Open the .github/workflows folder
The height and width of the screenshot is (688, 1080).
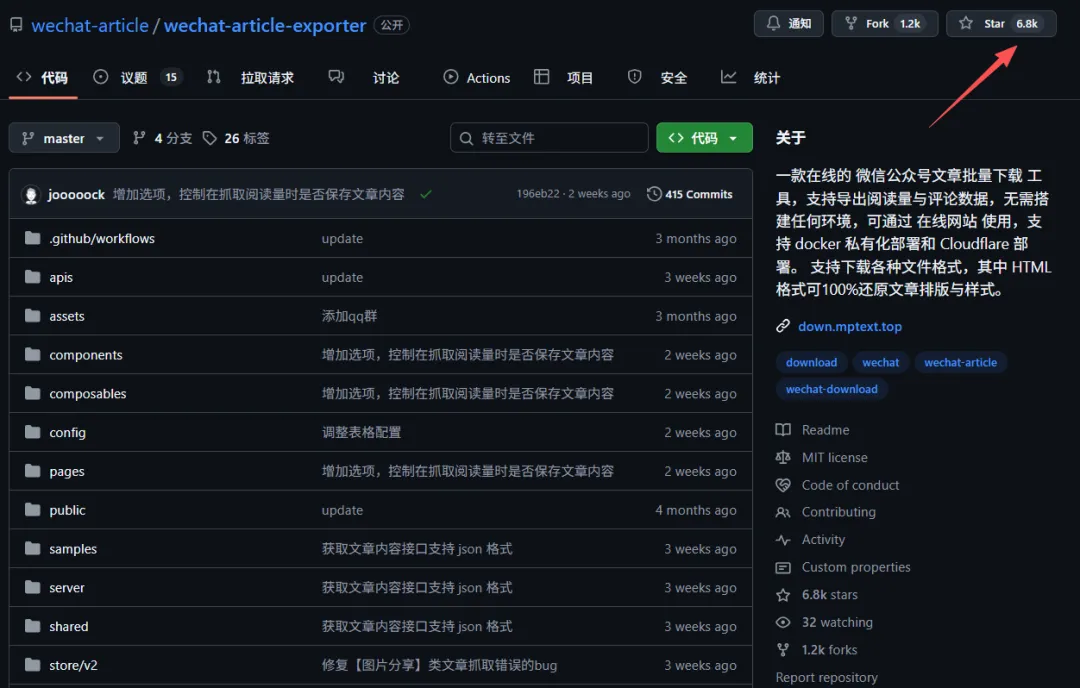coord(102,238)
